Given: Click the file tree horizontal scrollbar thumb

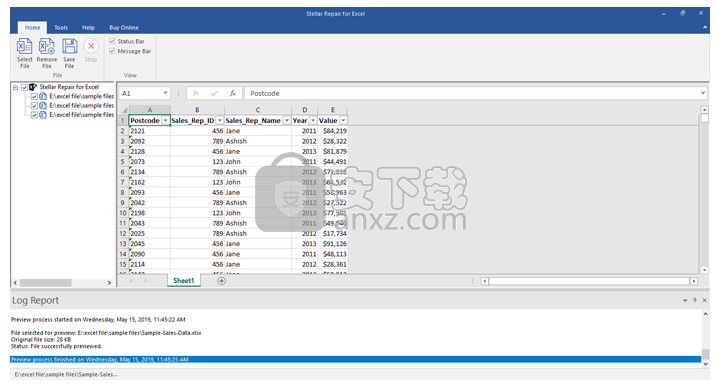Looking at the screenshot, I should (45, 282).
